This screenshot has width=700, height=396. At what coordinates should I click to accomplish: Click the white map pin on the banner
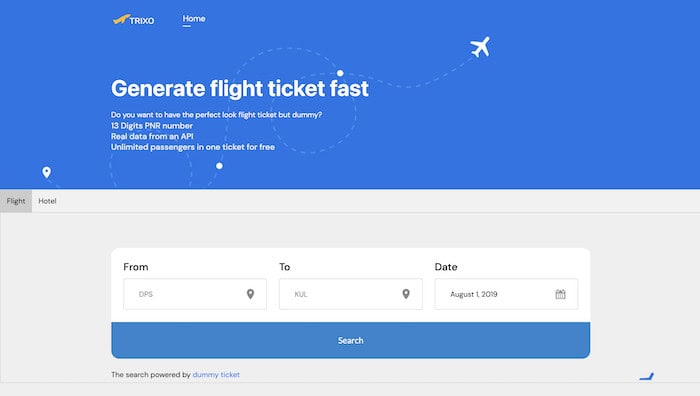[46, 172]
